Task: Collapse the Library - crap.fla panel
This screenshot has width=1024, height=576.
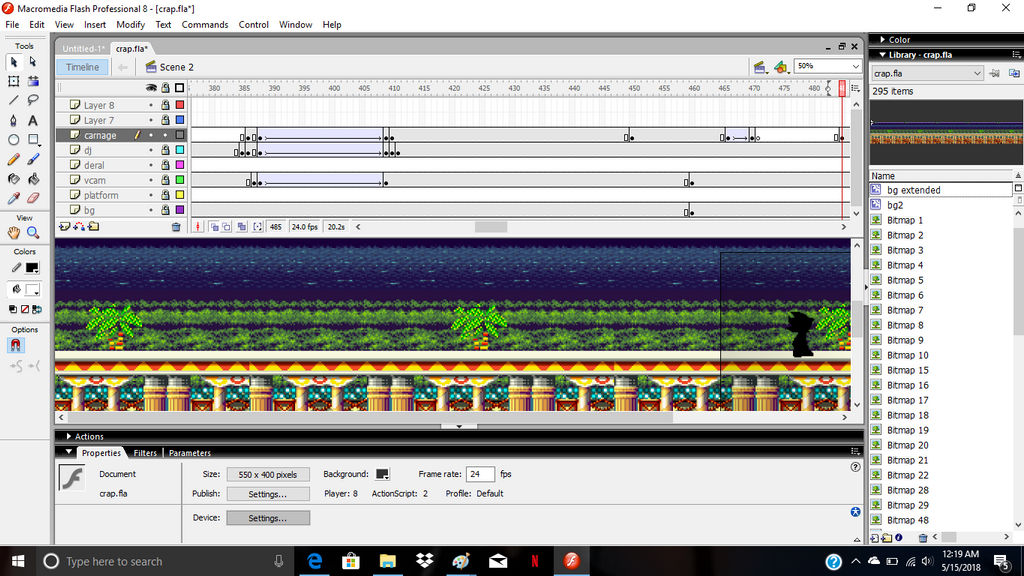Action: tap(883, 55)
